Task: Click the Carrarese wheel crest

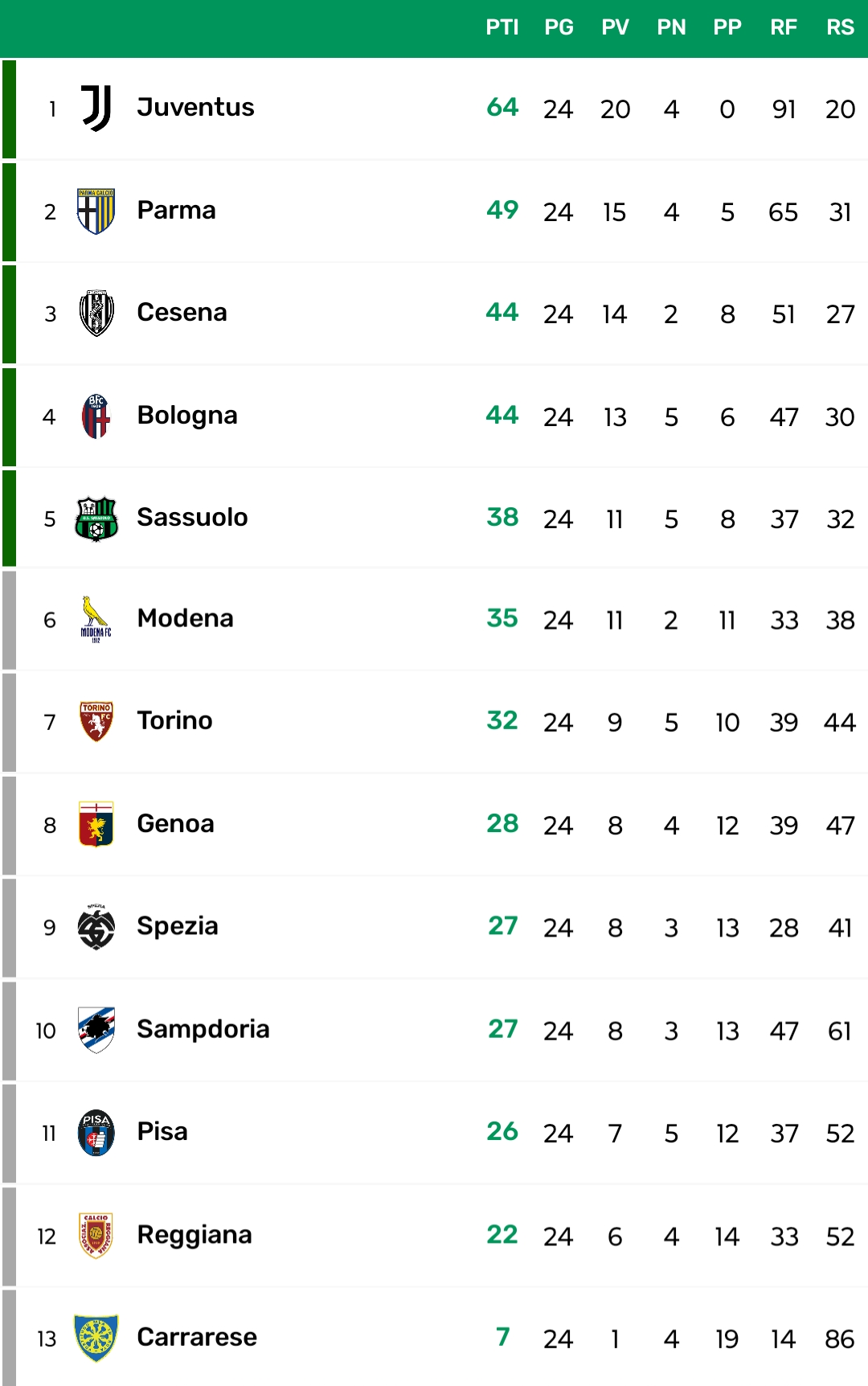Action: click(96, 1339)
